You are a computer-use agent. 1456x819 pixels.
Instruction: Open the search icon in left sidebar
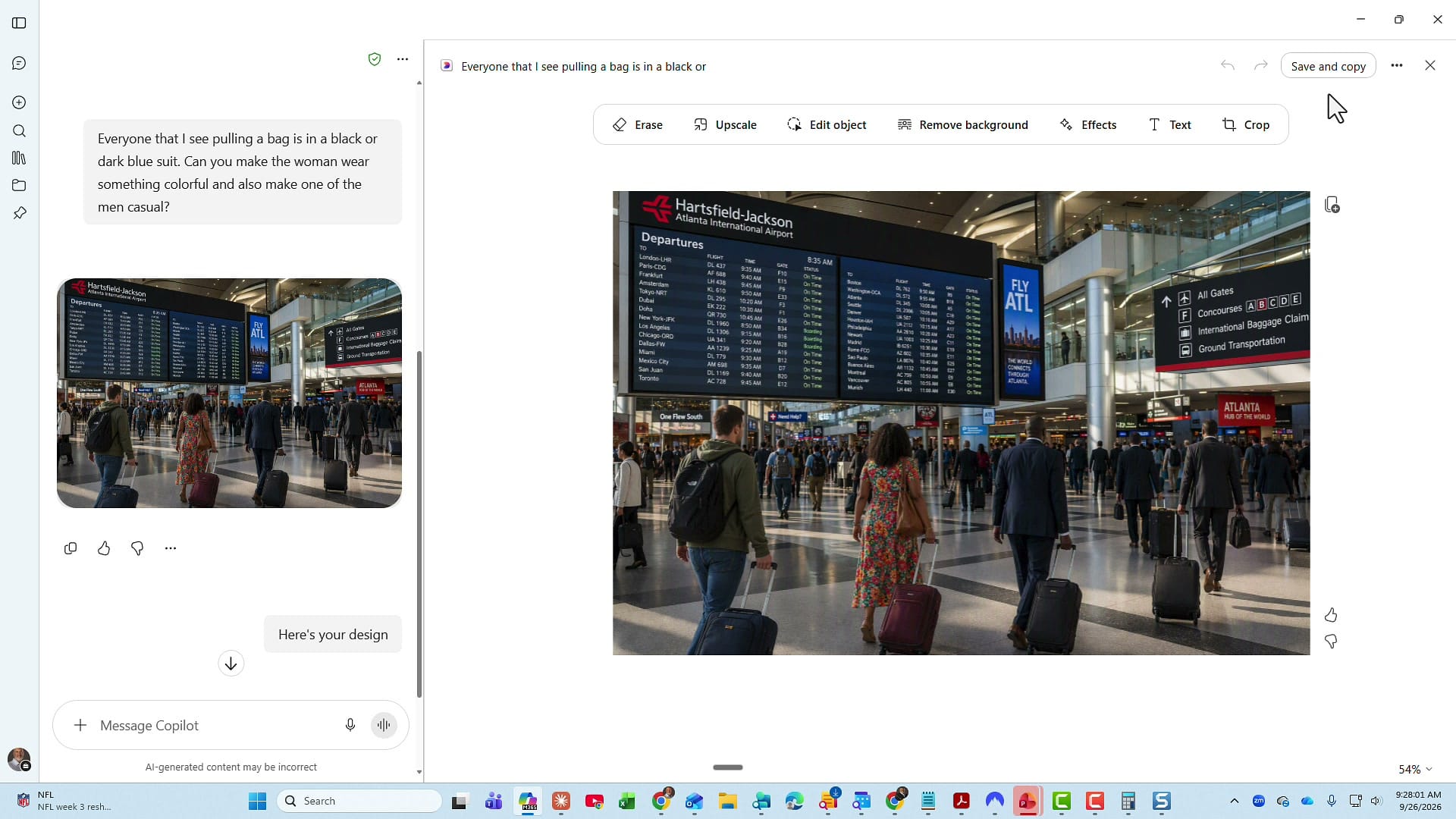tap(19, 130)
